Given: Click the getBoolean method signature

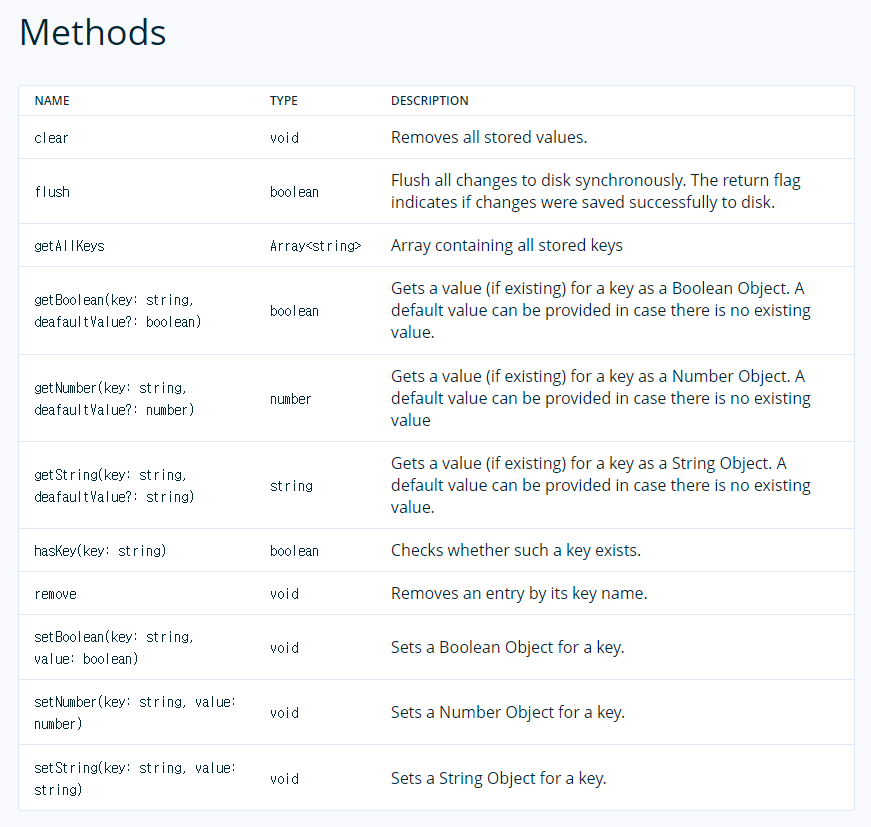Looking at the screenshot, I should tap(118, 310).
